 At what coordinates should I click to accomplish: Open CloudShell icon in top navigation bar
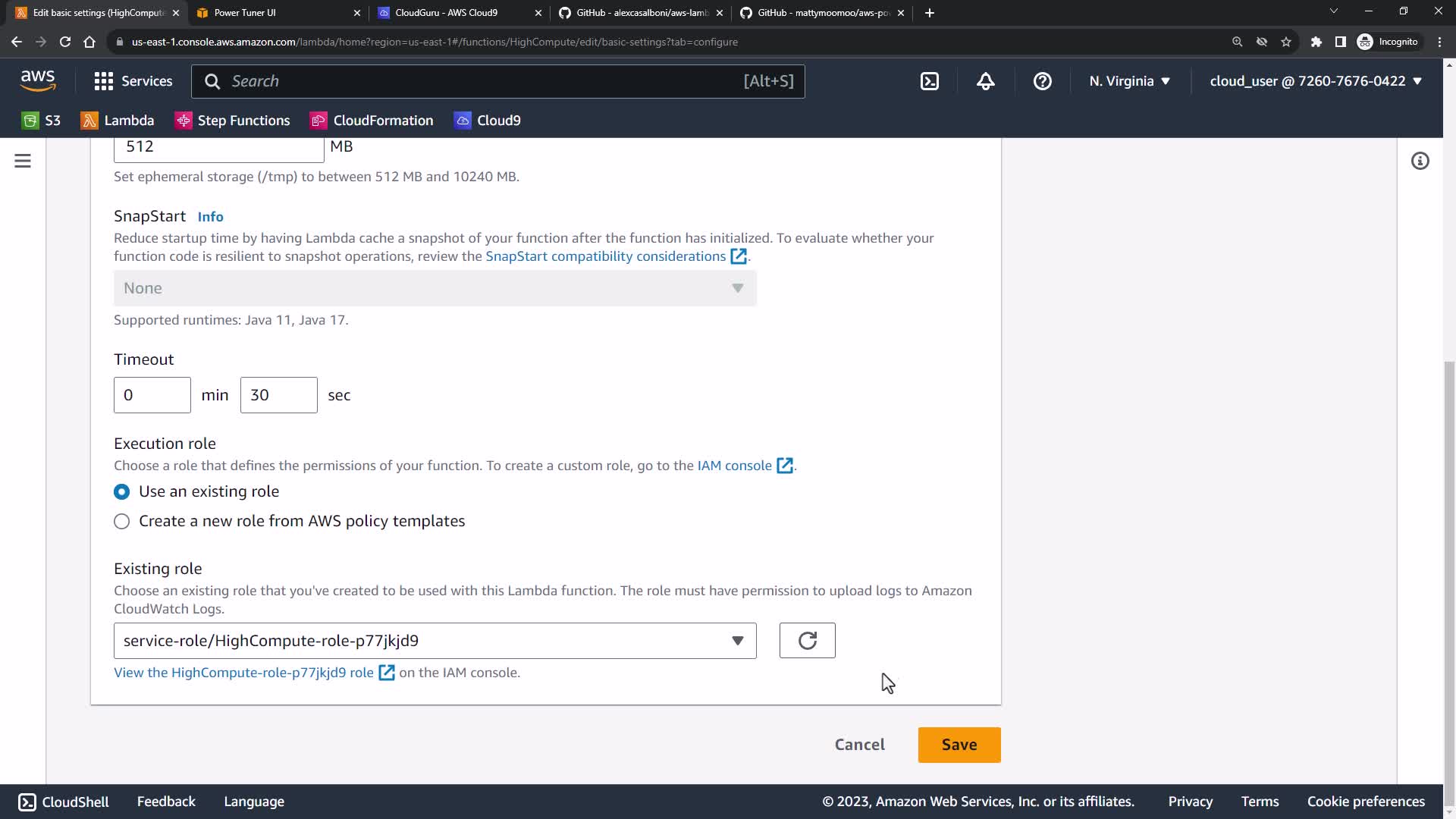point(930,81)
